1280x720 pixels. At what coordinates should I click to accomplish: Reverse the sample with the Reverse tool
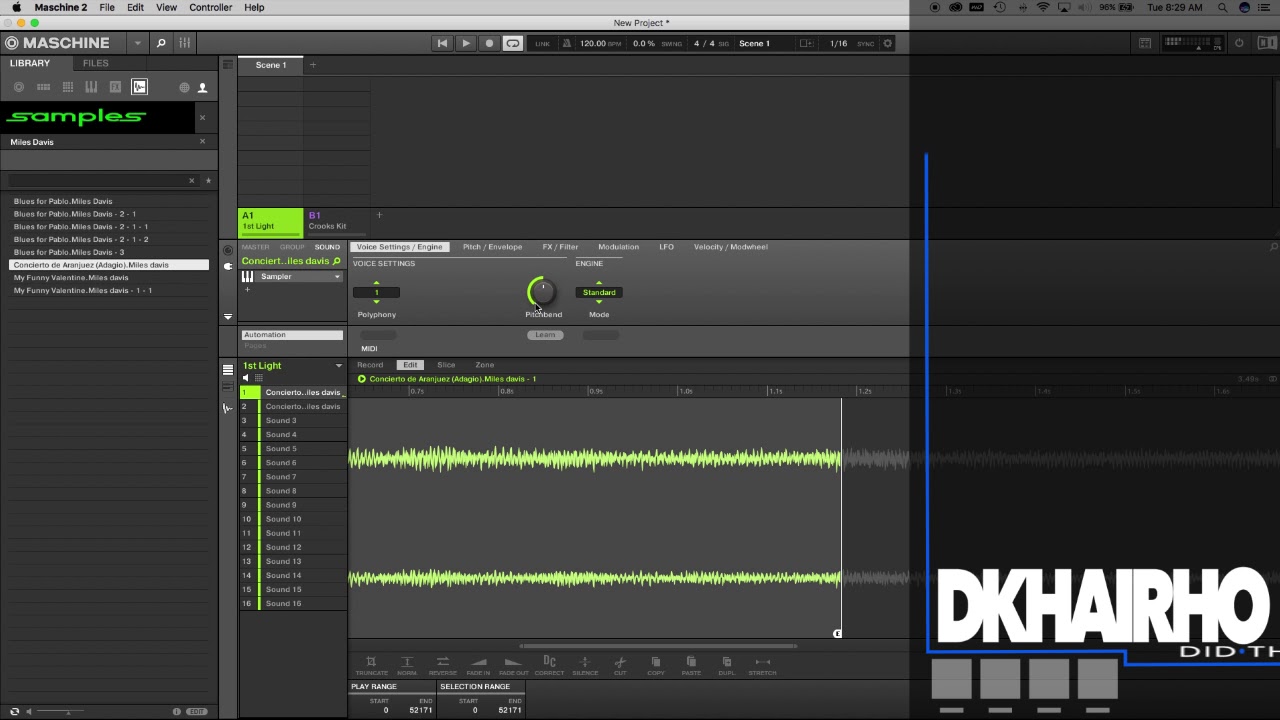443,665
